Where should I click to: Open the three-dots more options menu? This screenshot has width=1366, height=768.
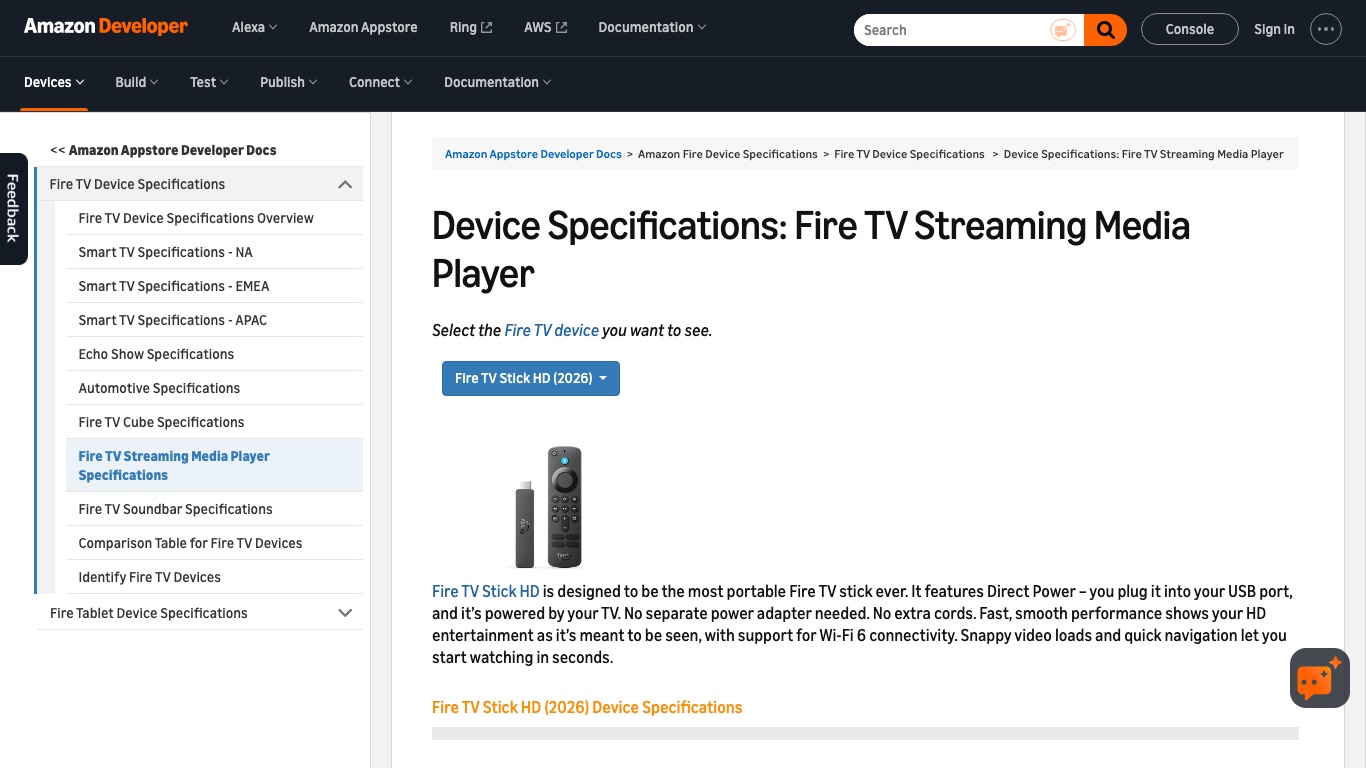coord(1326,29)
